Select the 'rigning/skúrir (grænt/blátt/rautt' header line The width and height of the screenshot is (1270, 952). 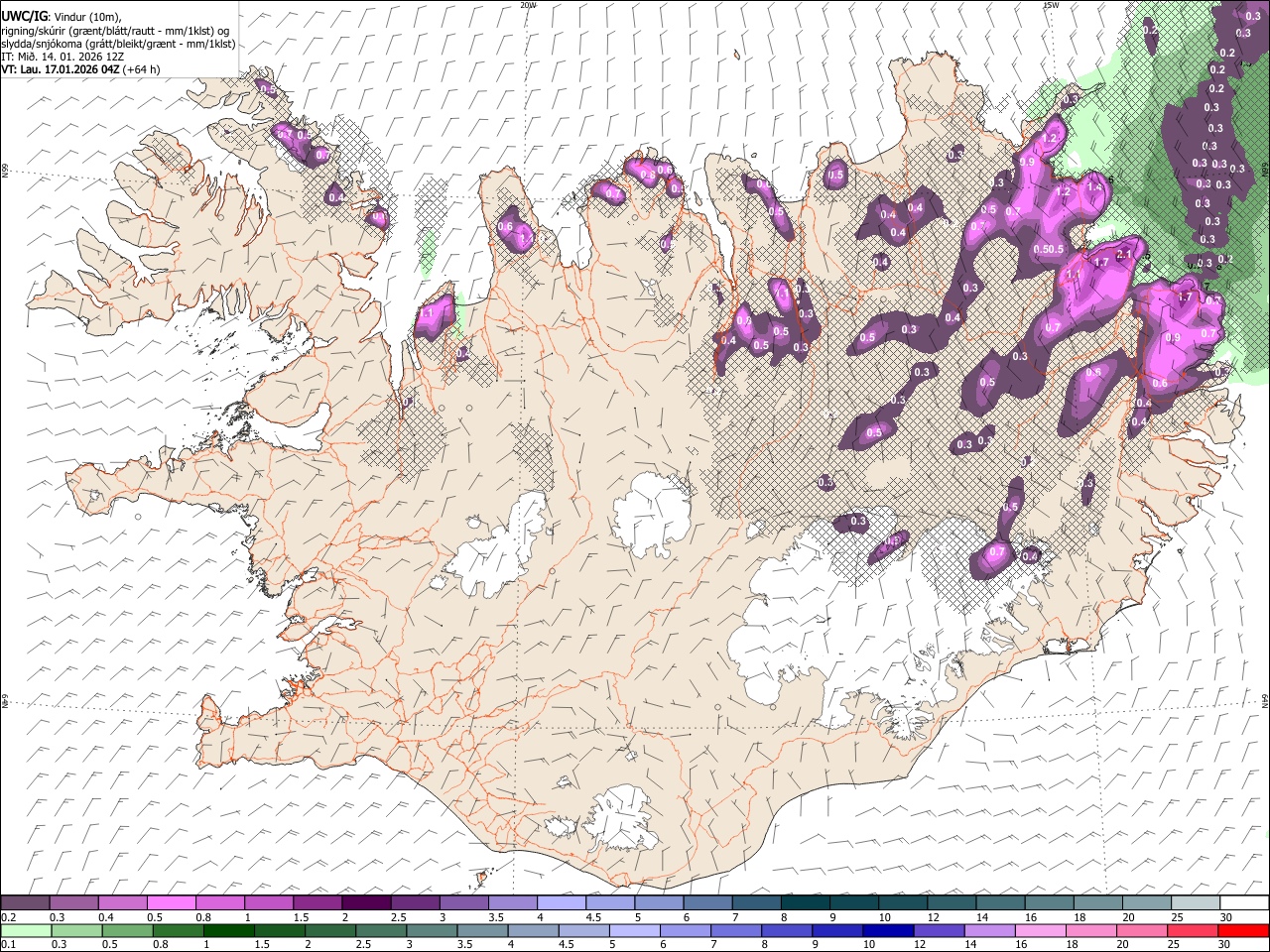[x=115, y=30]
